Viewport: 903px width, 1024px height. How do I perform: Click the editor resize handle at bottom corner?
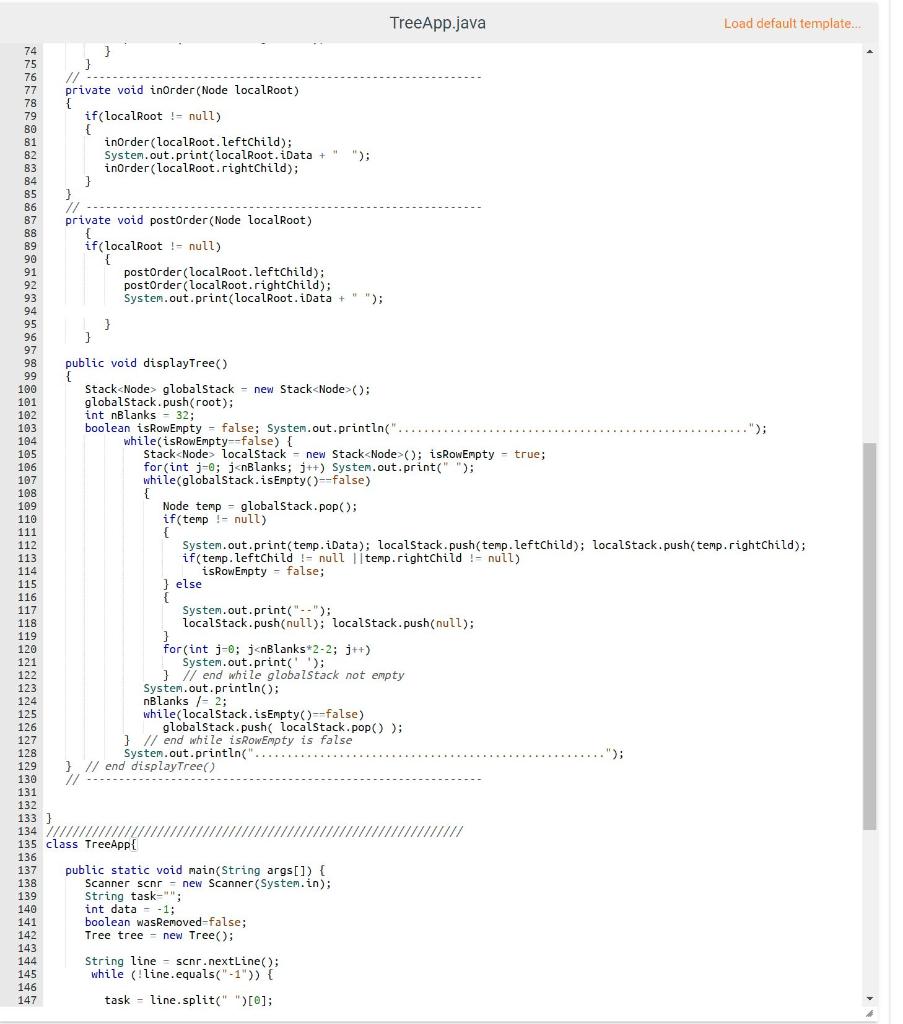tap(869, 1013)
